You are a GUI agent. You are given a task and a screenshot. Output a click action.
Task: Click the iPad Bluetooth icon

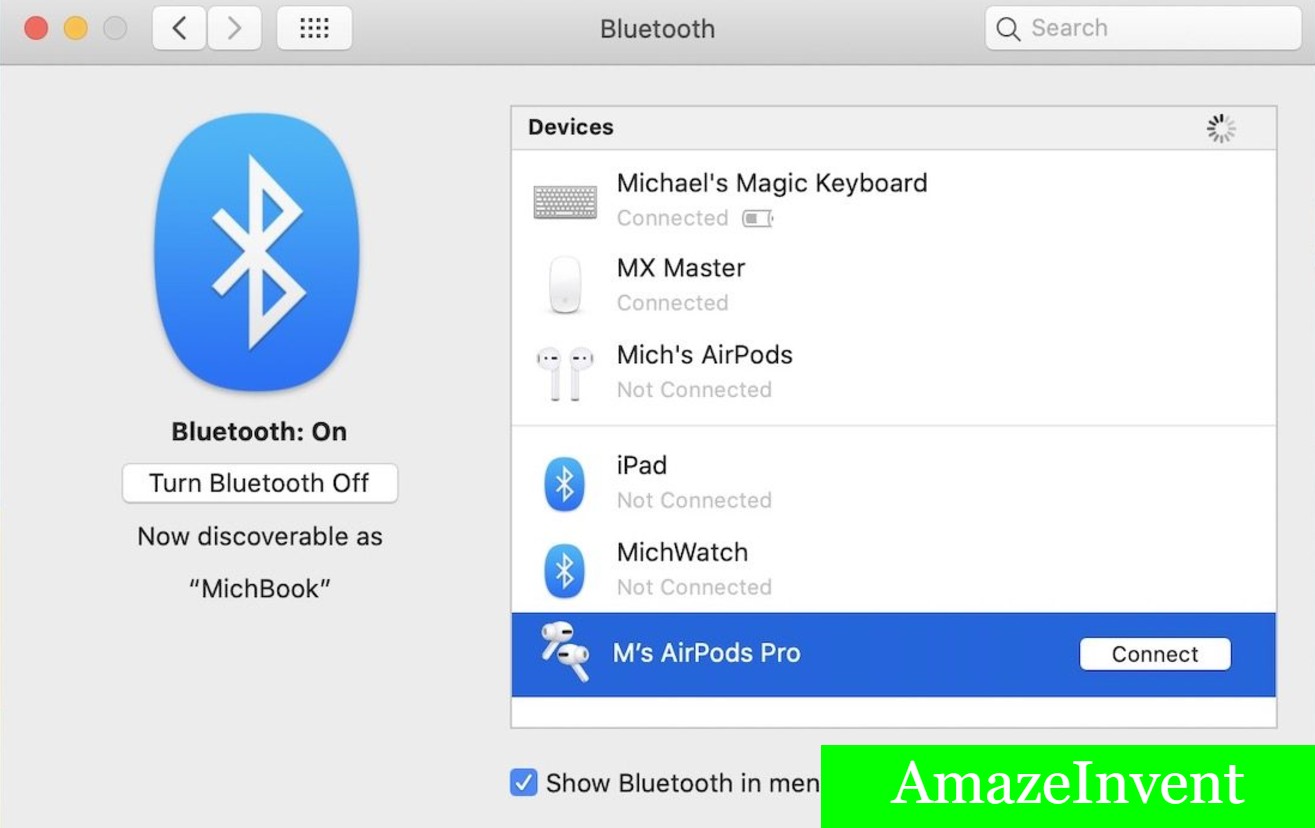(565, 484)
